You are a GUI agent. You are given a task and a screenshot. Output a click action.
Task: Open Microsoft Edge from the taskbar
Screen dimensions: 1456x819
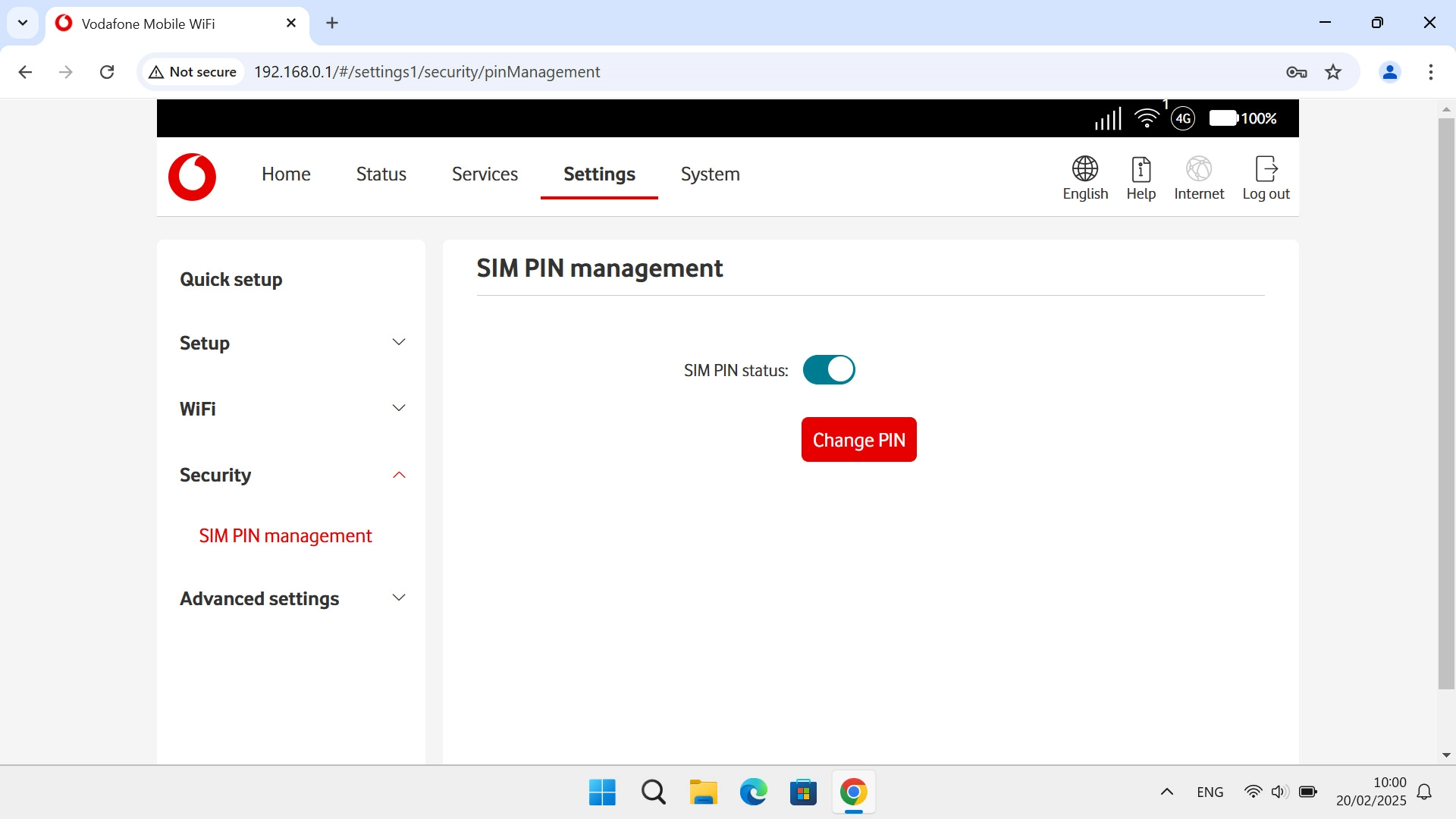[753, 792]
